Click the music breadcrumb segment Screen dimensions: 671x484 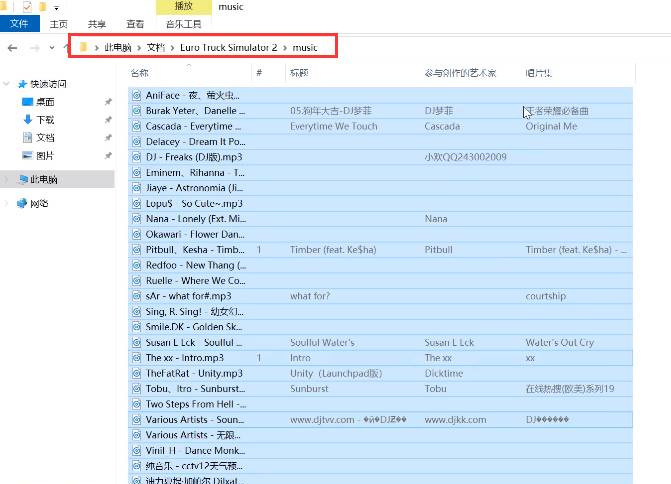coord(305,47)
